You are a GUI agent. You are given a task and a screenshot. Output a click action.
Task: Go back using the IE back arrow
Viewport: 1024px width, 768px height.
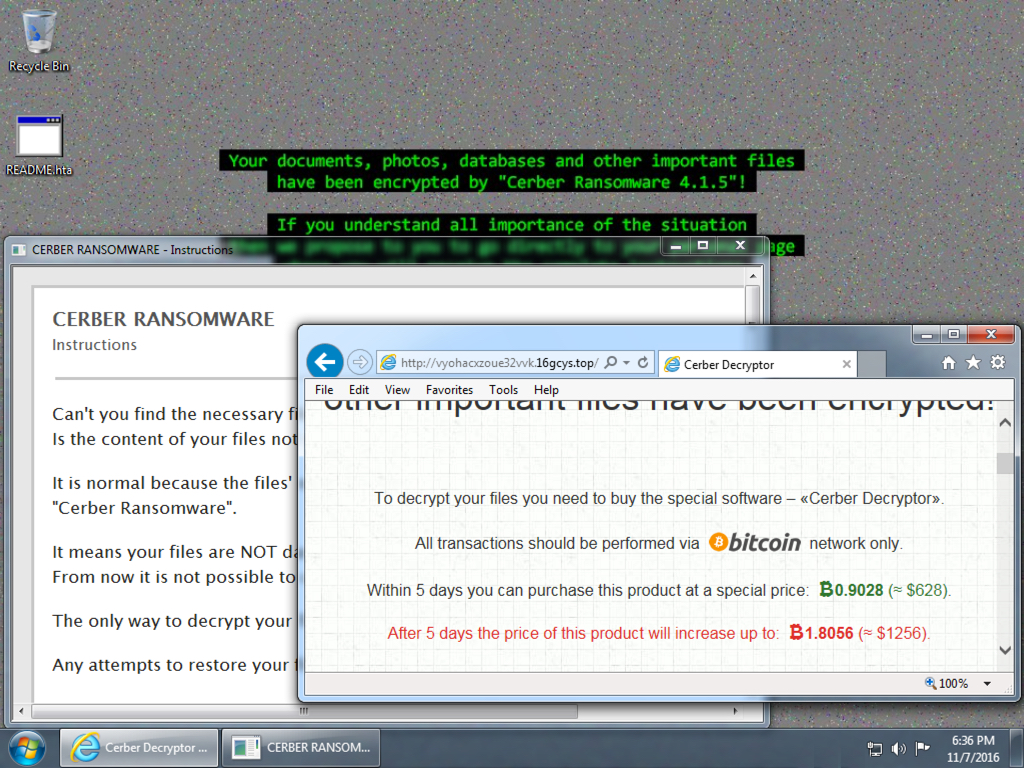pos(325,361)
